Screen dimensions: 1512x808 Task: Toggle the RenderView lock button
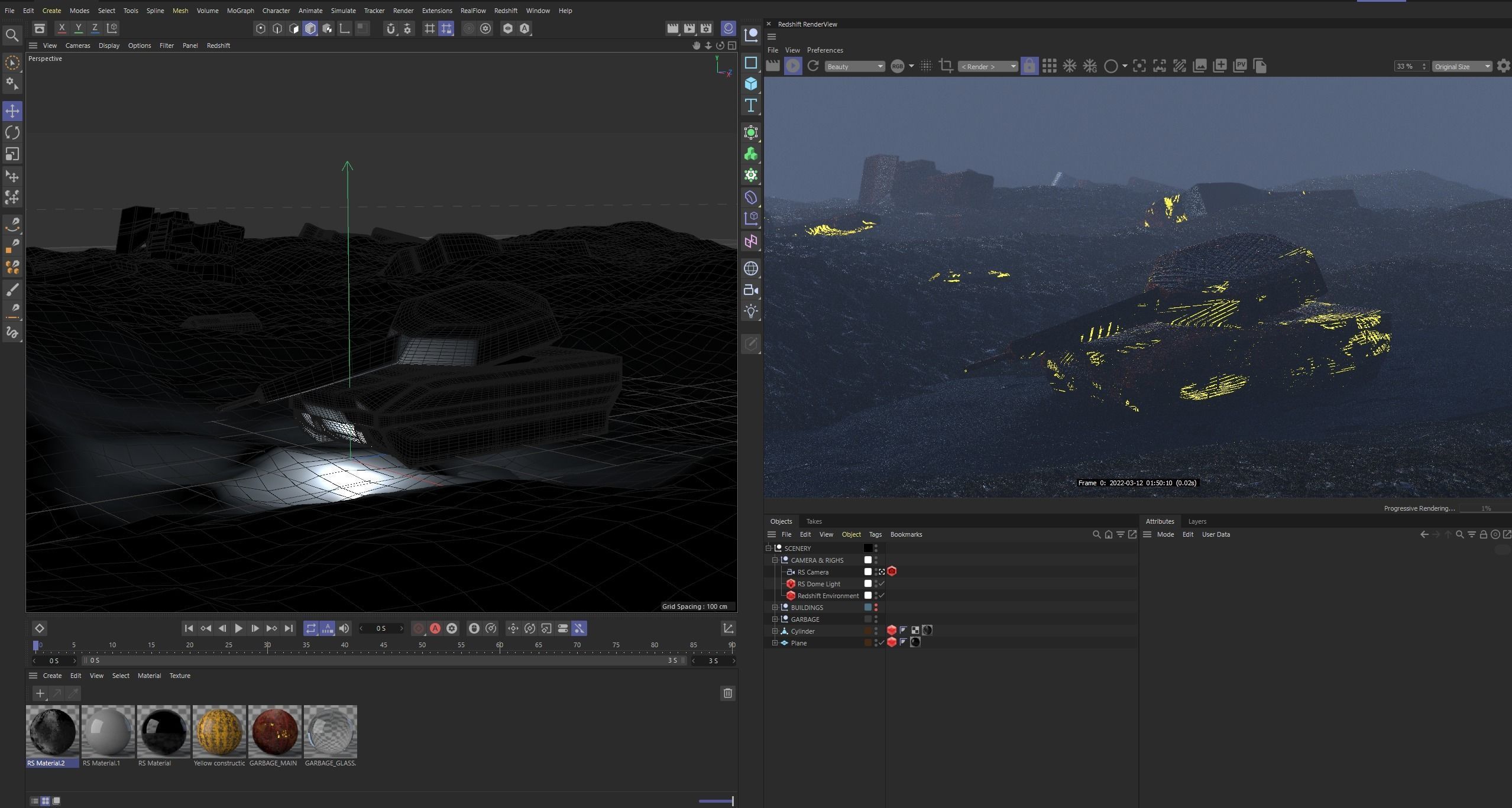click(x=1029, y=66)
